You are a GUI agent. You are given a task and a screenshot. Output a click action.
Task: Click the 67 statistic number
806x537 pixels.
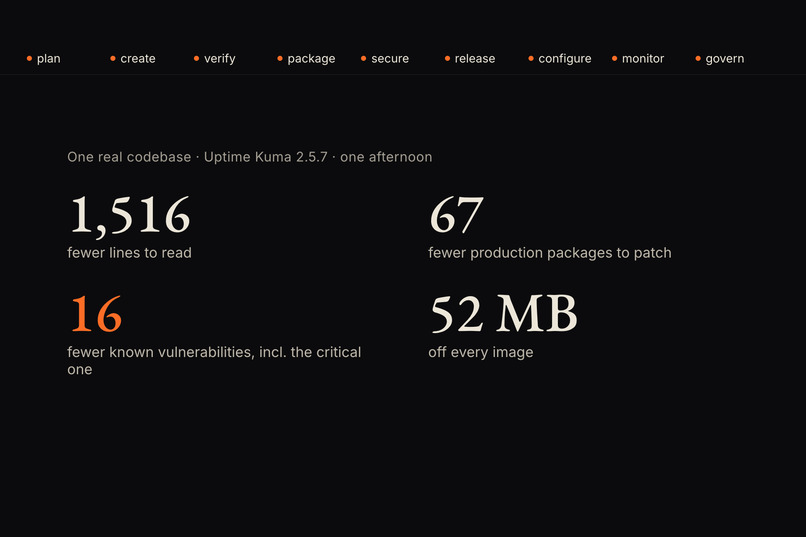[456, 215]
